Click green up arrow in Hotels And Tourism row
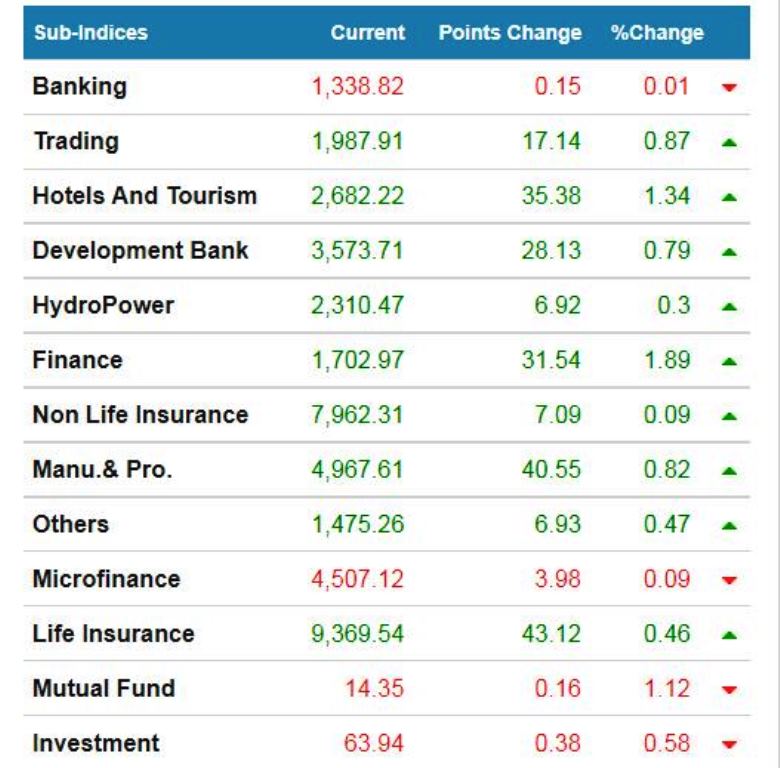This screenshot has height=768, width=780. point(728,197)
